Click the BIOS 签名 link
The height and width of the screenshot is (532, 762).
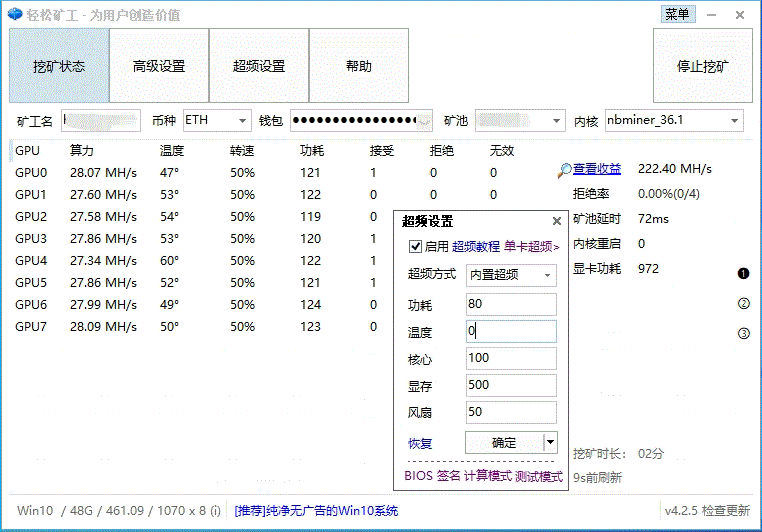[x=432, y=476]
